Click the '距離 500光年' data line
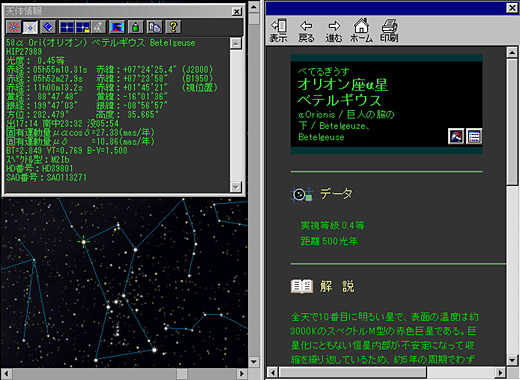Image resolution: width=520 pixels, height=380 pixels. 329,241
